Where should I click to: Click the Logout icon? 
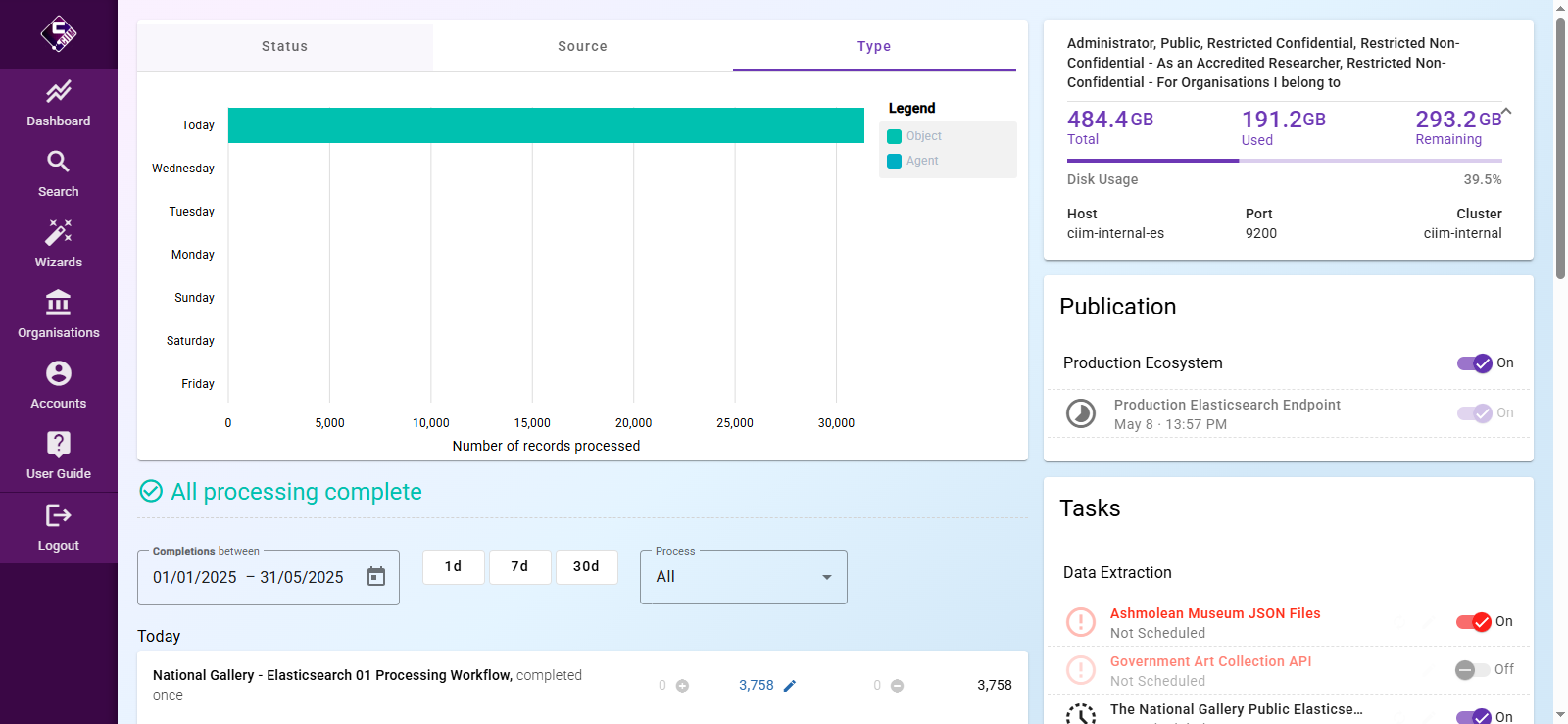[x=58, y=515]
